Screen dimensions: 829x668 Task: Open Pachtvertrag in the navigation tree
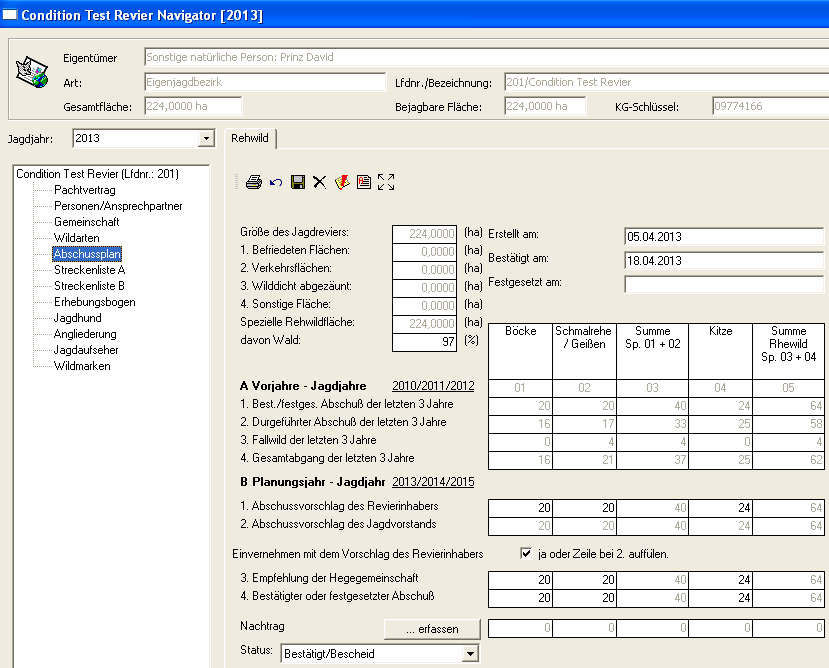tap(84, 190)
